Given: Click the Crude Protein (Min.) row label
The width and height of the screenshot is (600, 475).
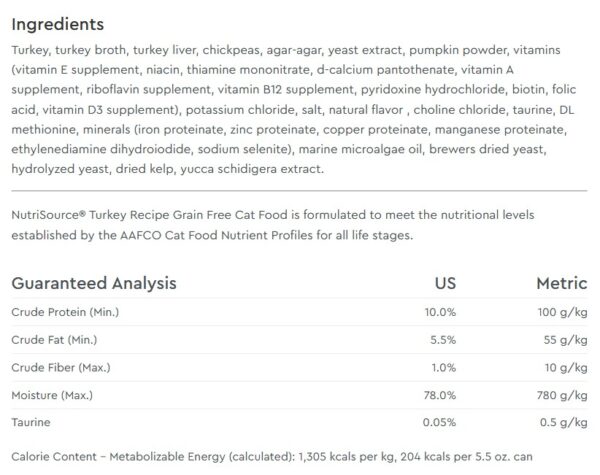Looking at the screenshot, I should click(x=65, y=312).
